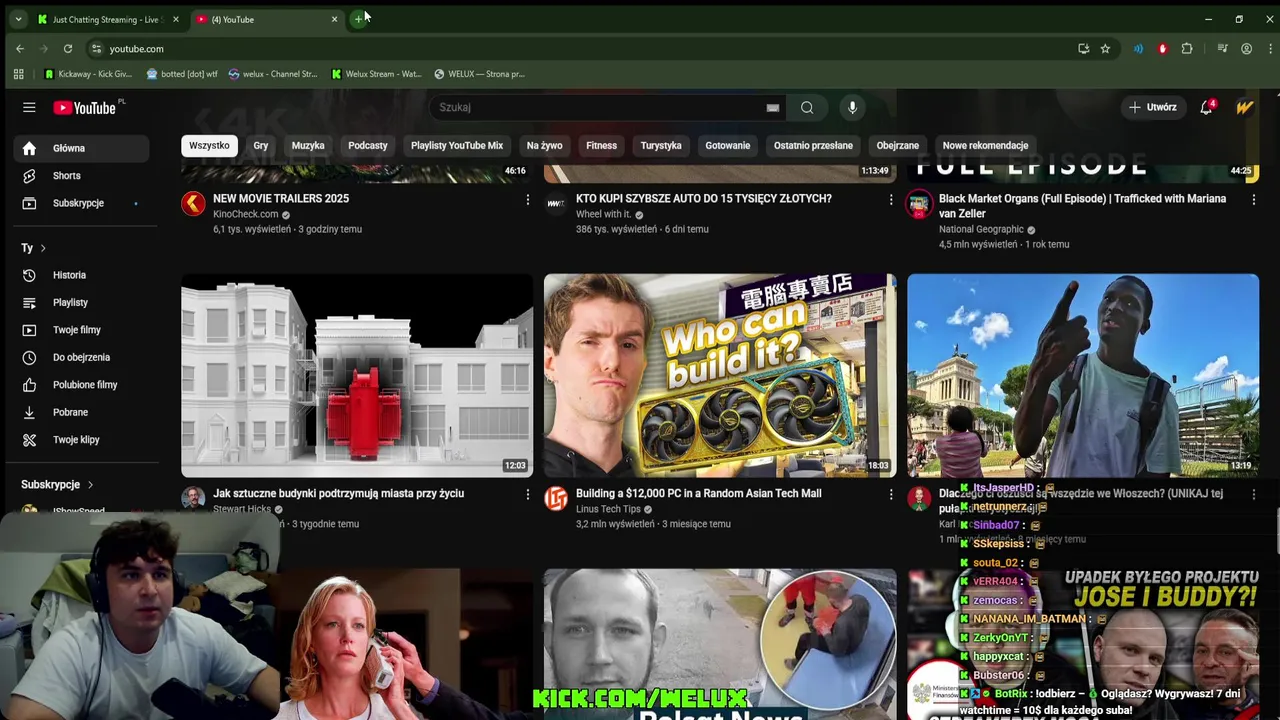Open National Geographic channel link
Image resolution: width=1280 pixels, height=720 pixels.
tap(981, 229)
